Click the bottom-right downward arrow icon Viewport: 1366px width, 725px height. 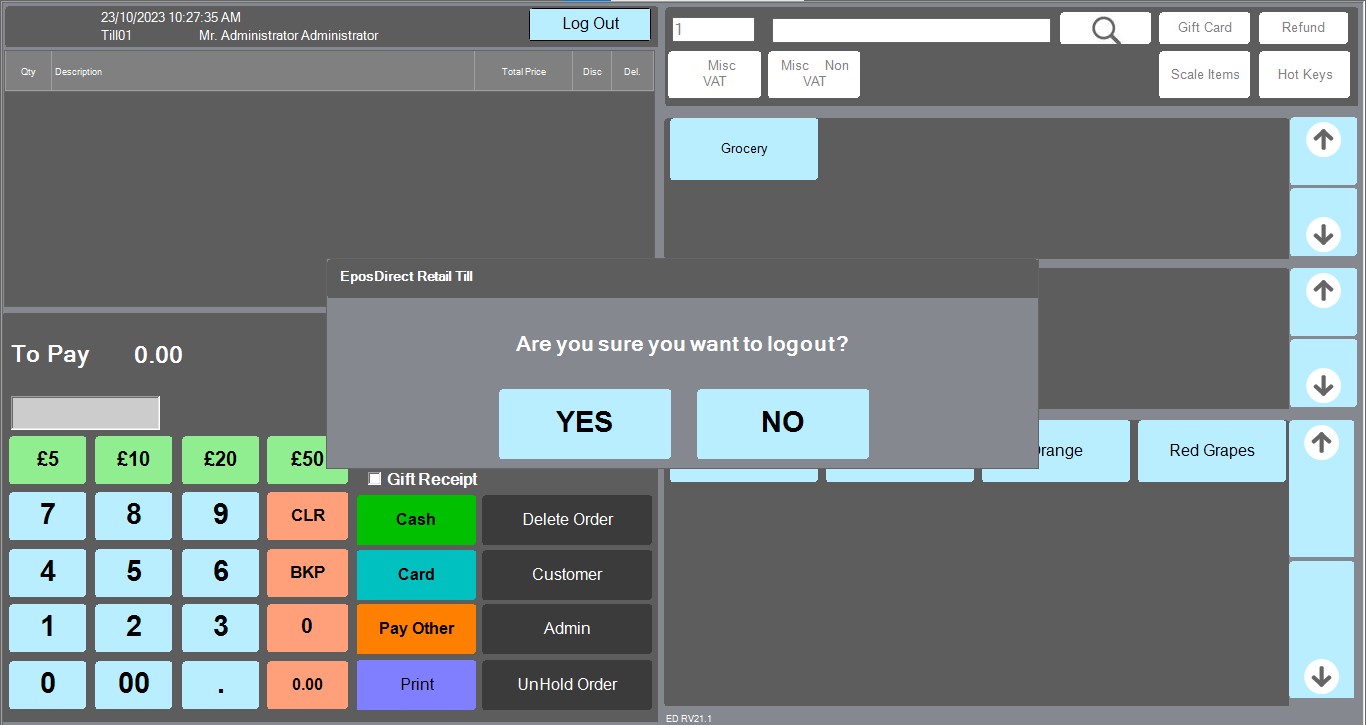(1323, 675)
